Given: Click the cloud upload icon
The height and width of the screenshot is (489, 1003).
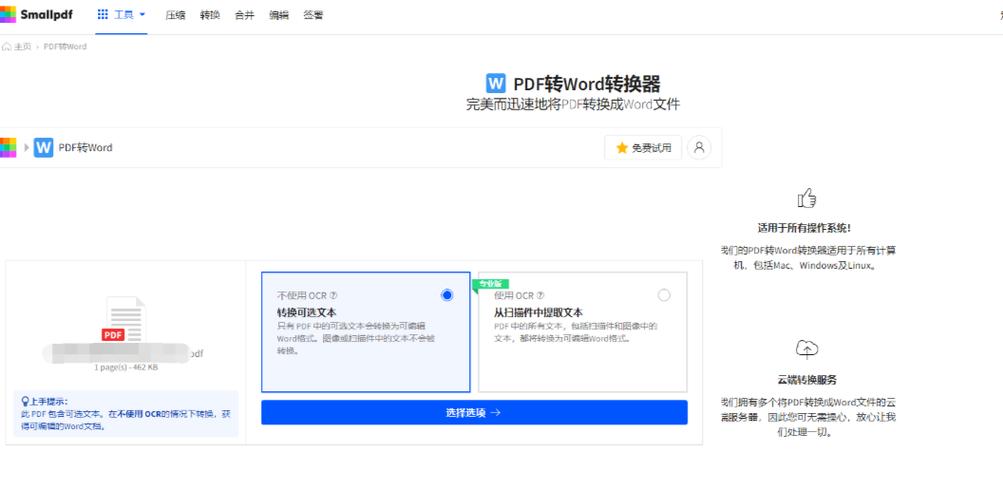Looking at the screenshot, I should coord(807,349).
